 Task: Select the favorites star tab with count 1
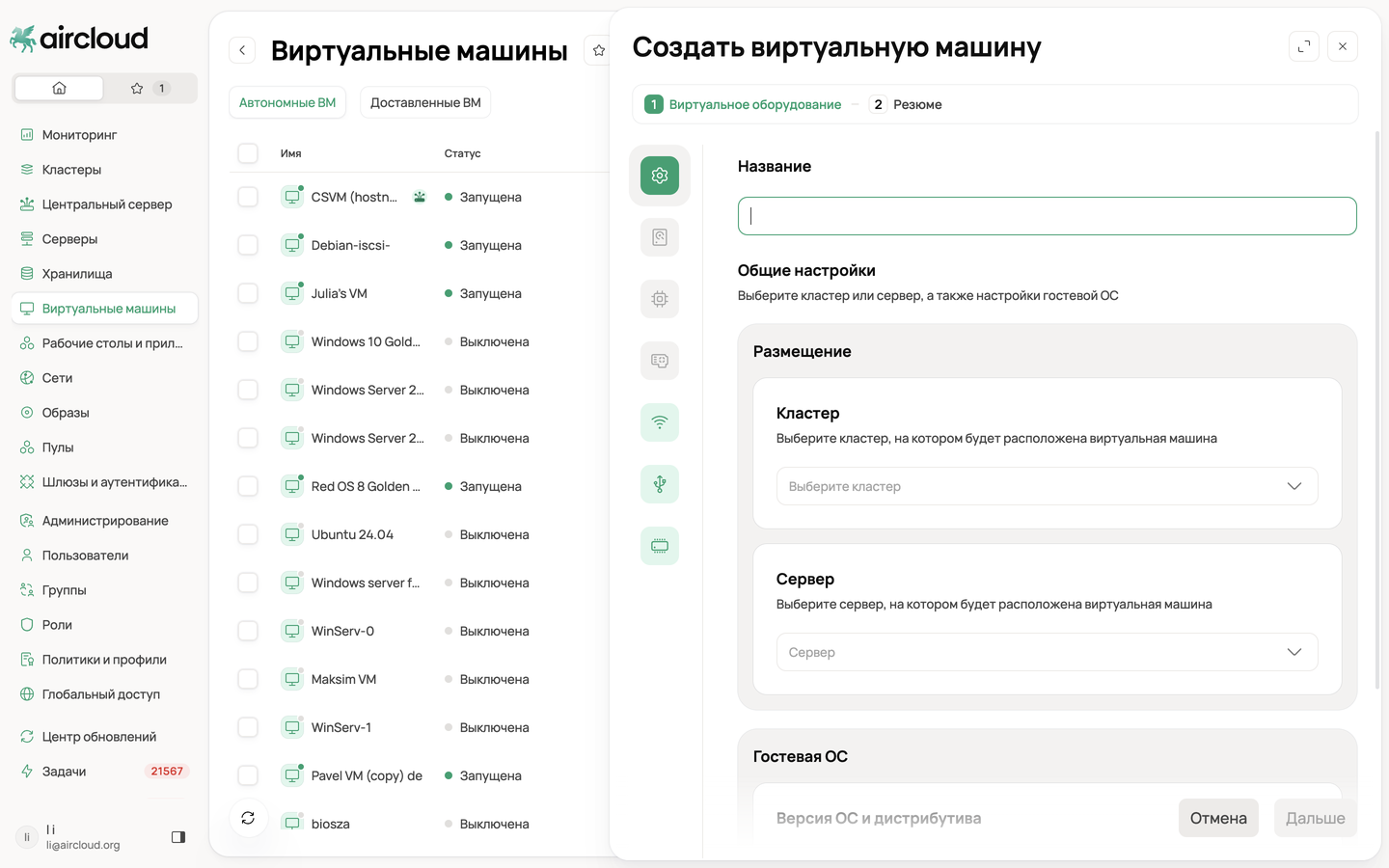(x=150, y=88)
